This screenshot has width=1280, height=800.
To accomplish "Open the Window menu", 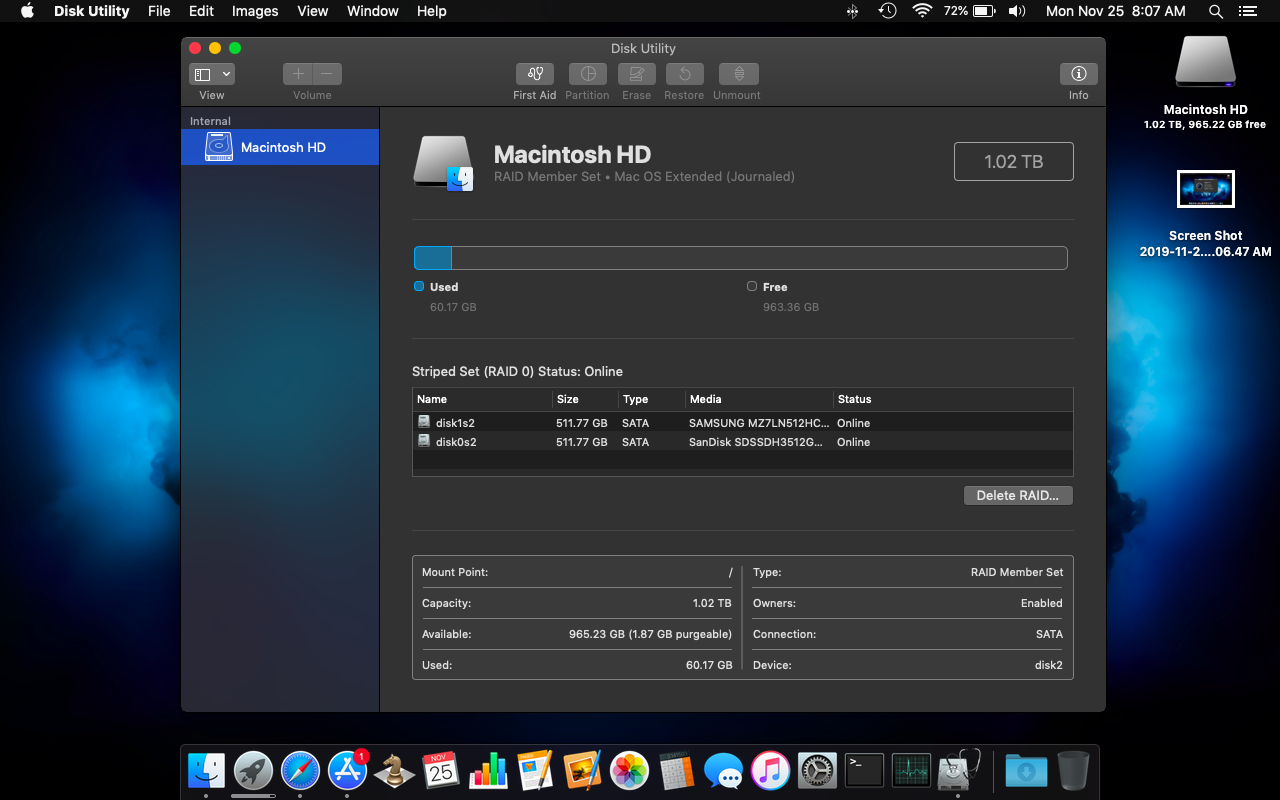I will click(x=373, y=11).
